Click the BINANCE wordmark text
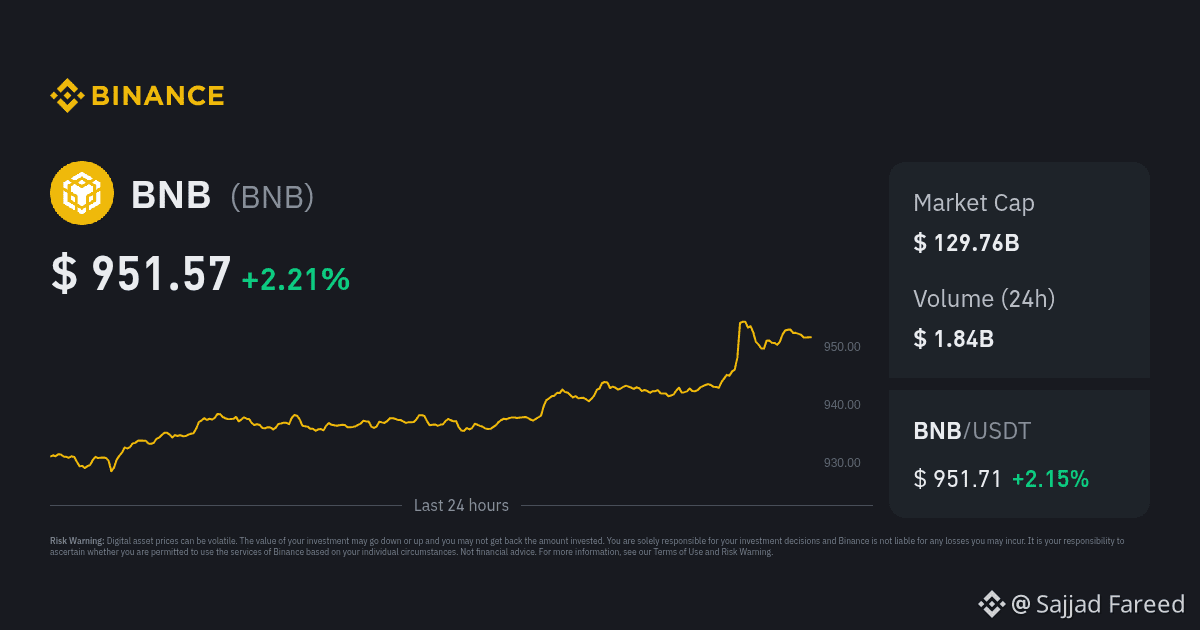 (158, 96)
